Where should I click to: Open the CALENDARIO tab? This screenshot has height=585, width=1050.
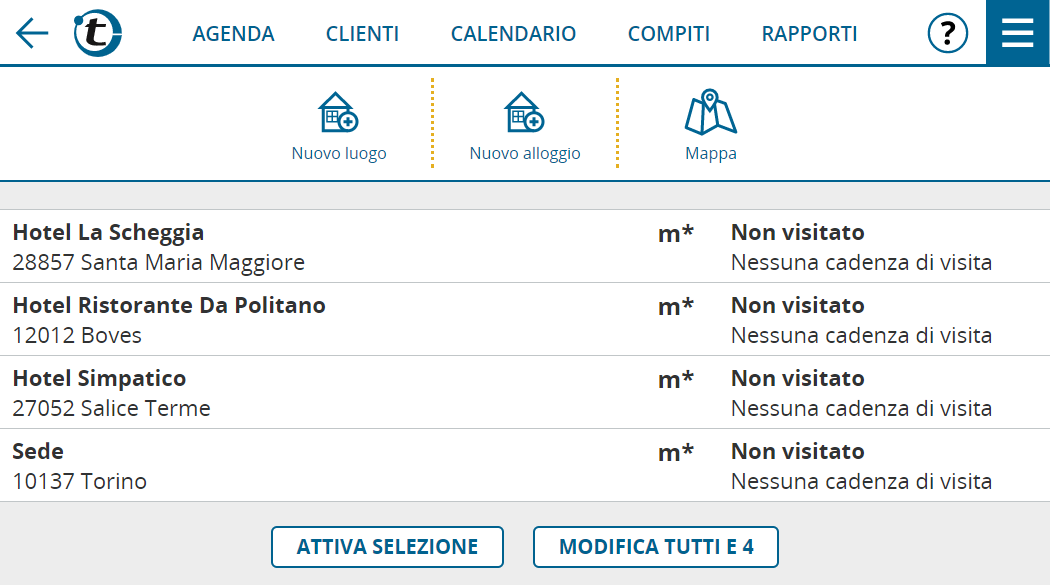click(x=513, y=33)
